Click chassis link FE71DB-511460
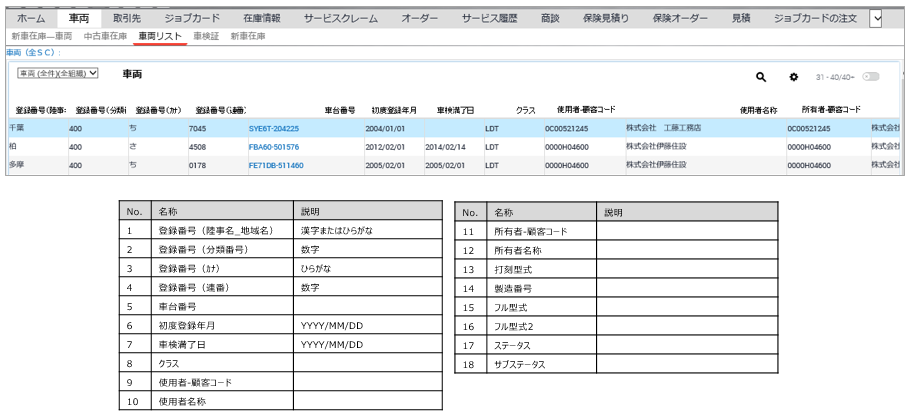 click(275, 165)
